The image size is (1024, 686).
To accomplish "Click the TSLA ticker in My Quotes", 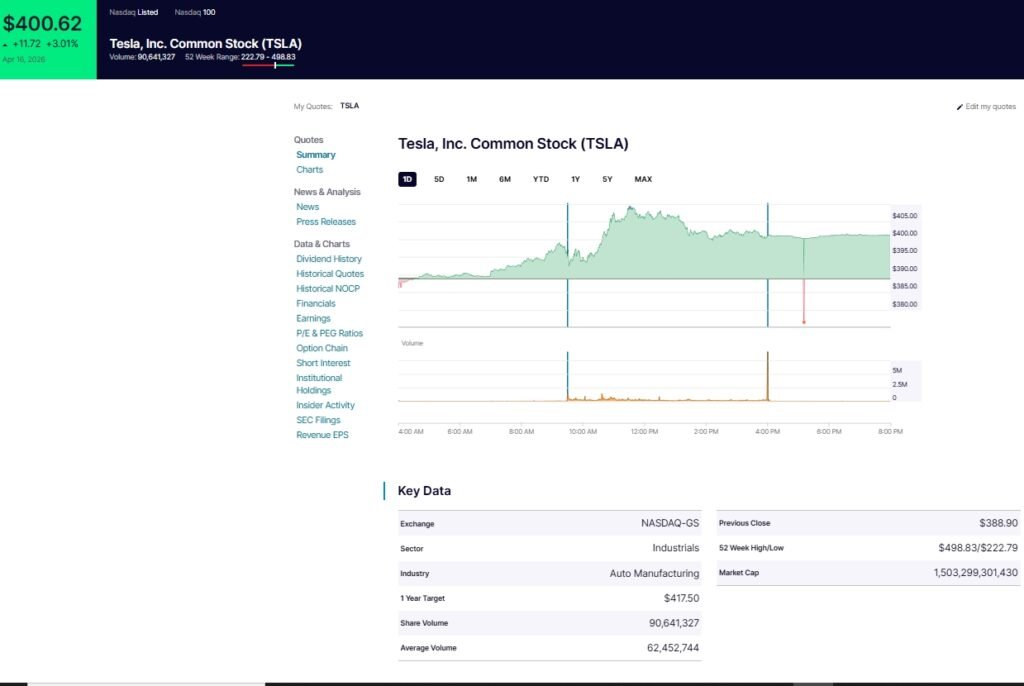I will point(349,106).
